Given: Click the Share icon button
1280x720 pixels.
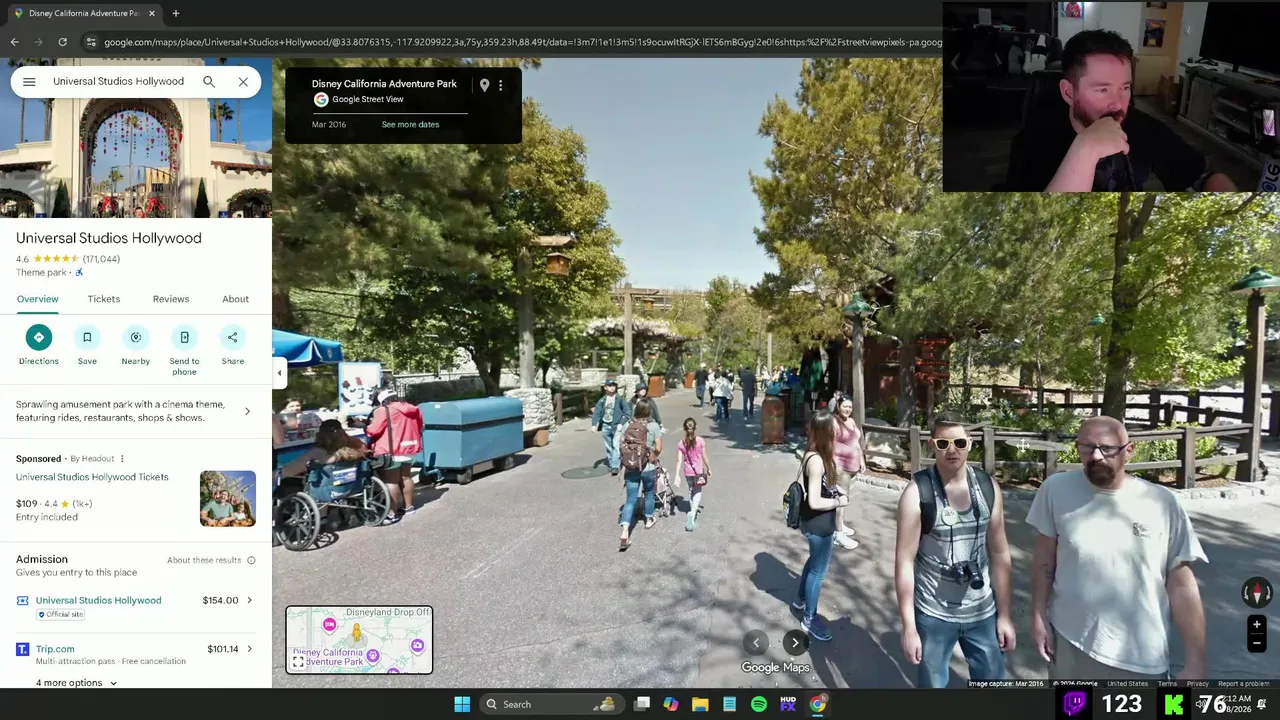Looking at the screenshot, I should click(x=233, y=337).
